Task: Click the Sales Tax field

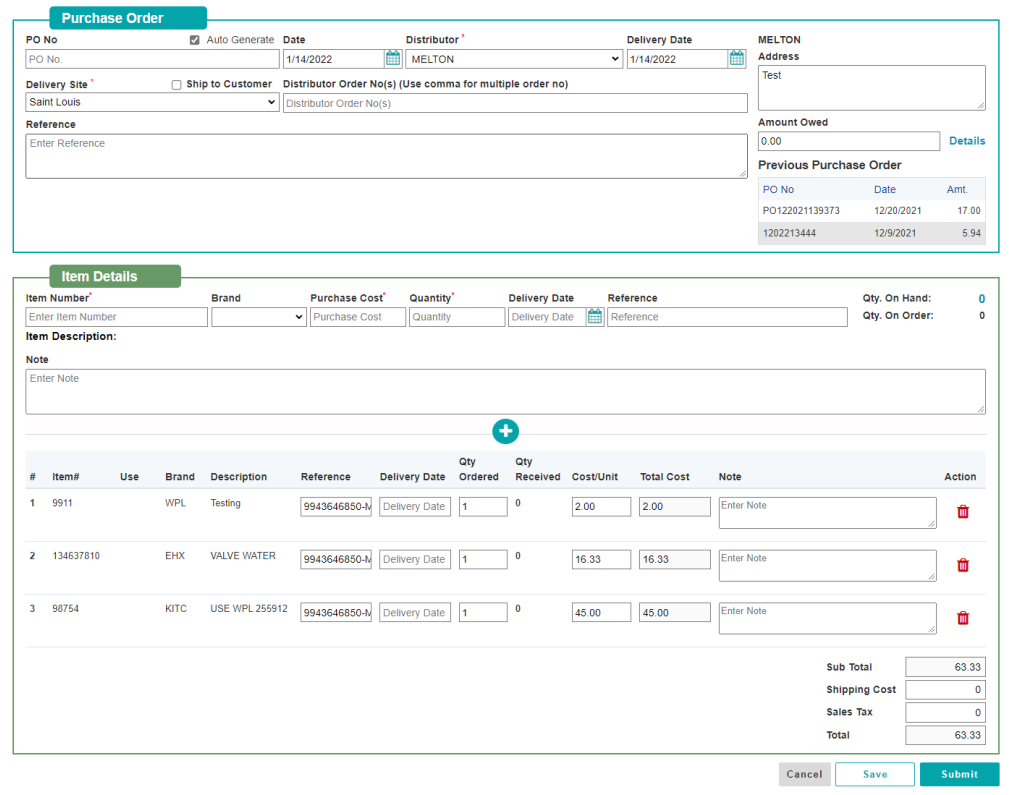Action: [x=946, y=713]
